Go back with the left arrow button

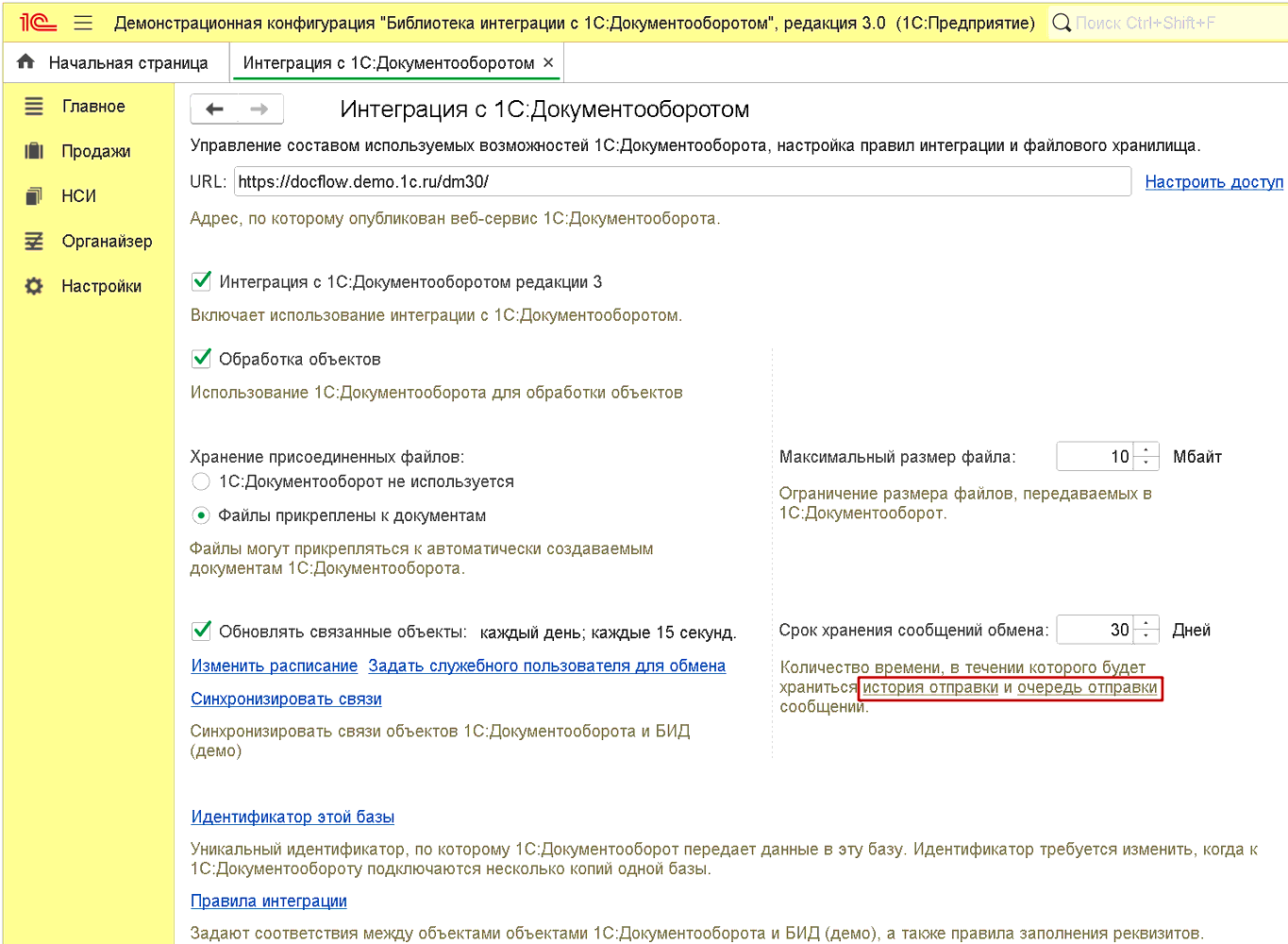[214, 110]
